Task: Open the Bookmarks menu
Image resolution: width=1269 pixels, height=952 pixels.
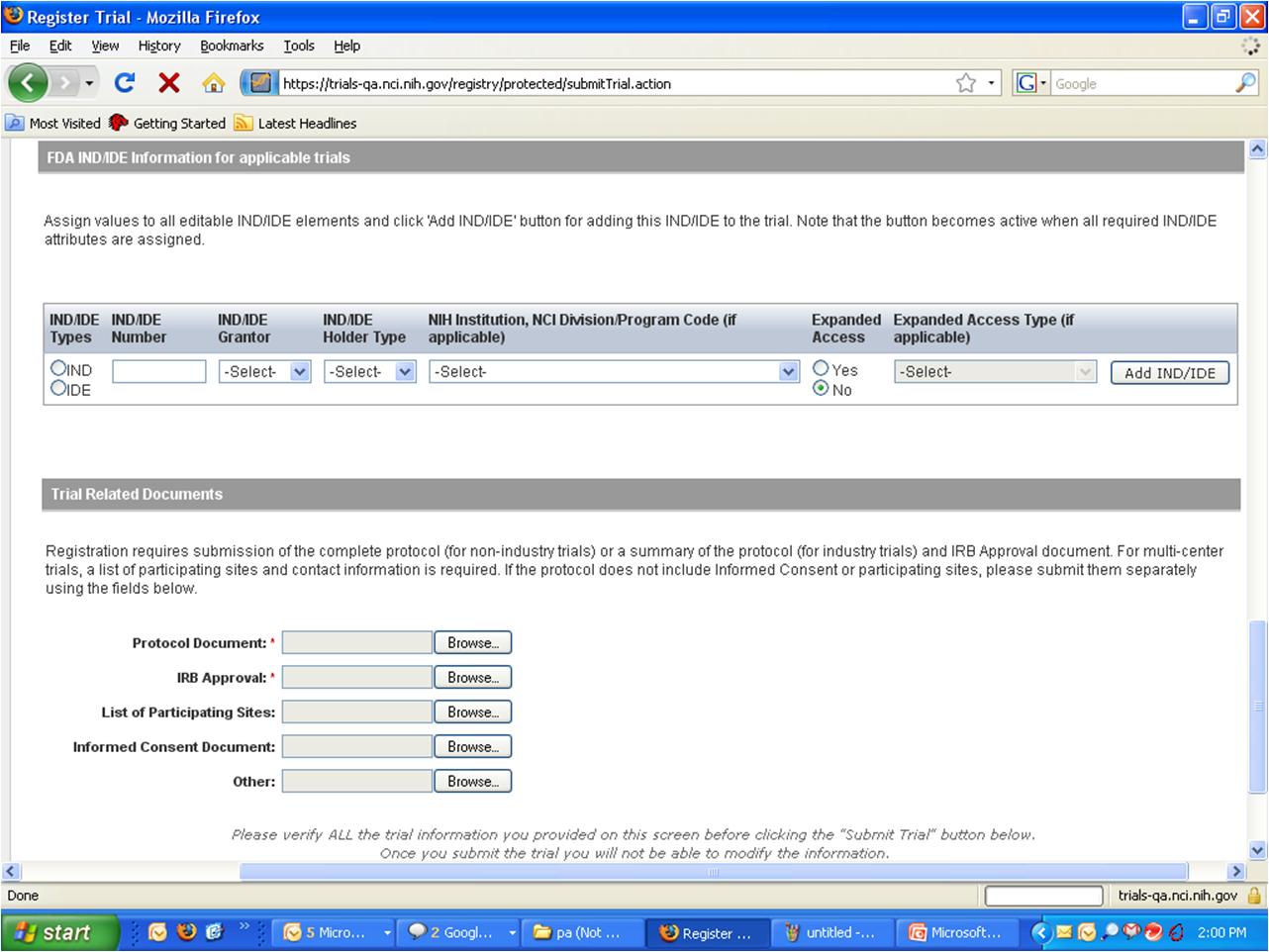Action: (x=232, y=46)
